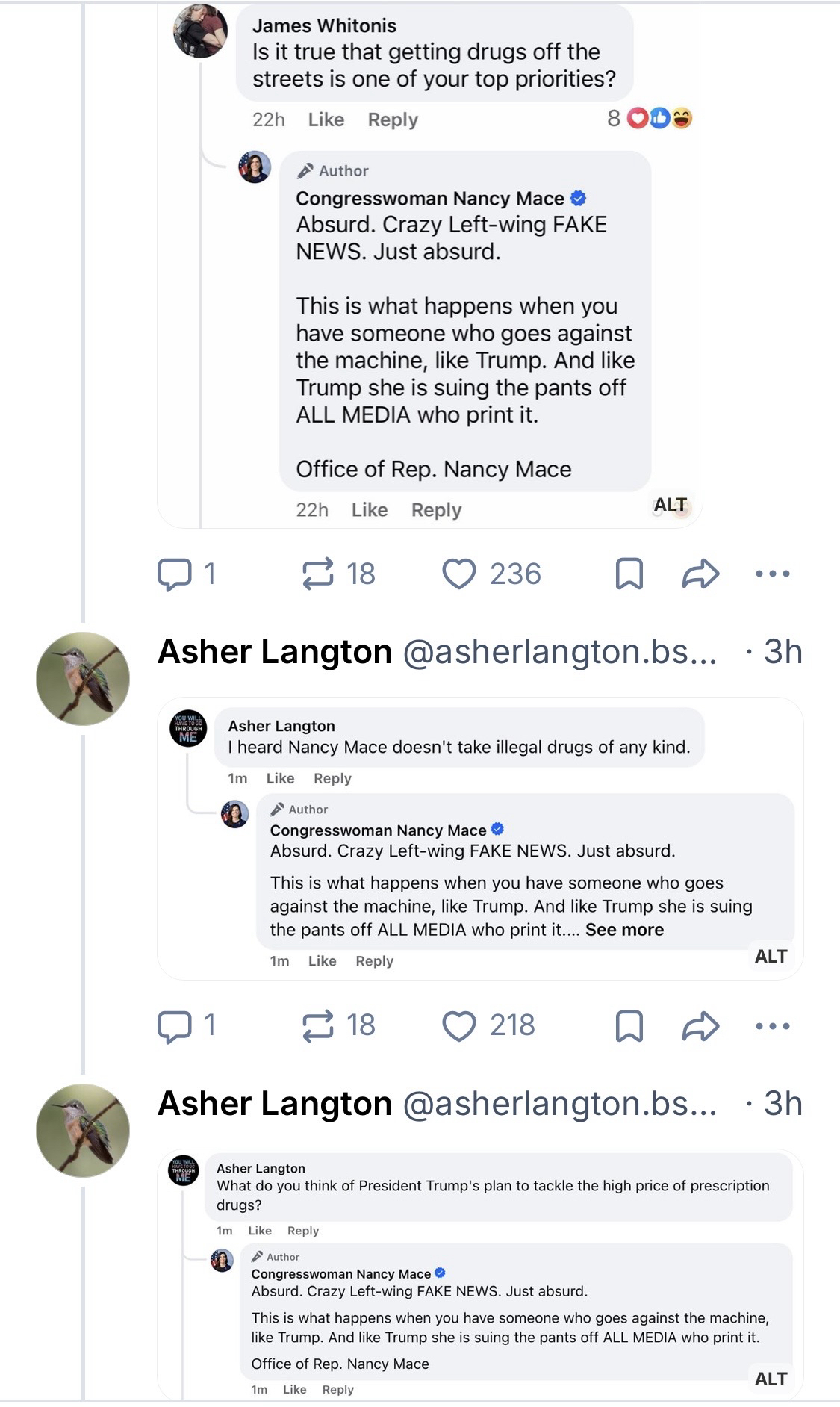Show ALT text on the James Whitonis screenshot
Image resolution: width=840 pixels, height=1407 pixels.
pos(670,505)
